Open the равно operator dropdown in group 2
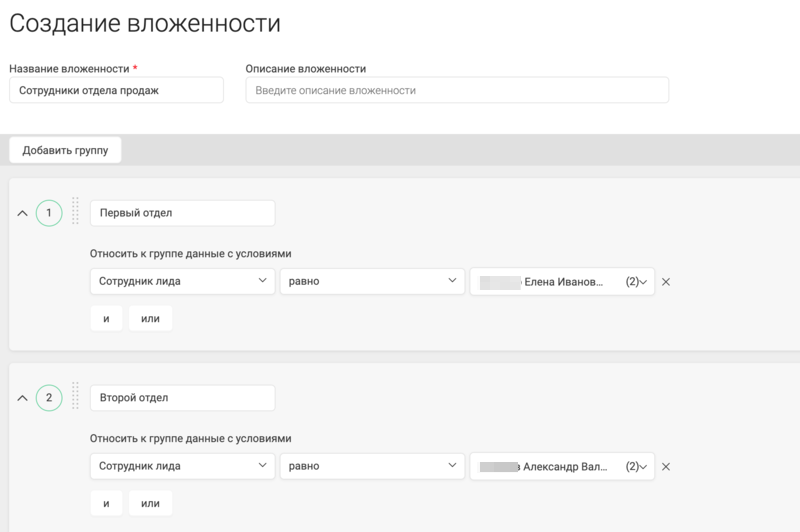The height and width of the screenshot is (532, 800). [x=372, y=466]
